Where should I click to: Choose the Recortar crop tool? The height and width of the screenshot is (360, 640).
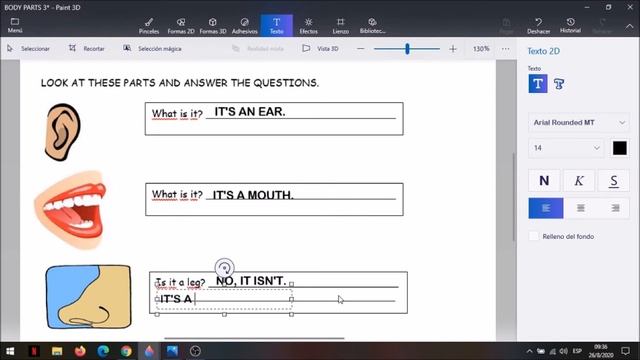(87, 49)
